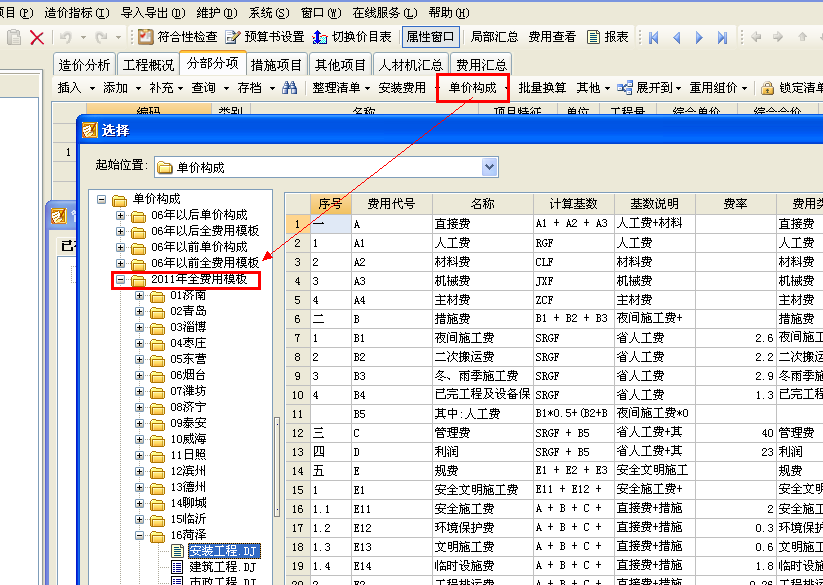
Task: Select 06烟台 folder
Action: 187,375
